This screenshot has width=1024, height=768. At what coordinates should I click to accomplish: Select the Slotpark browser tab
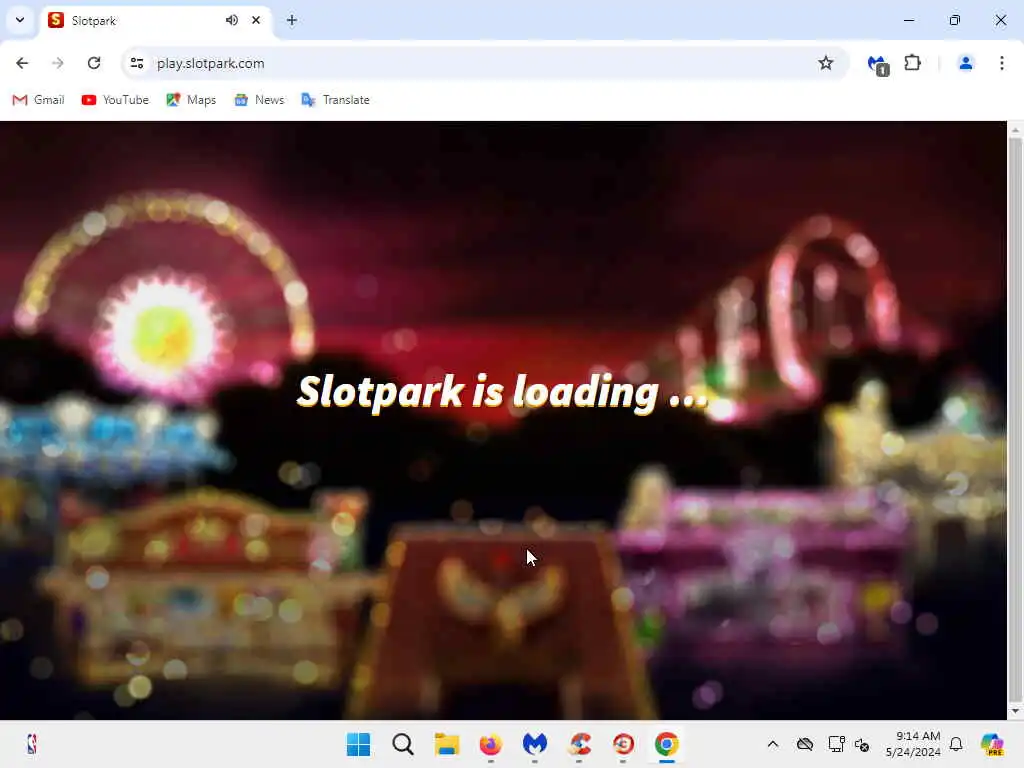157,20
